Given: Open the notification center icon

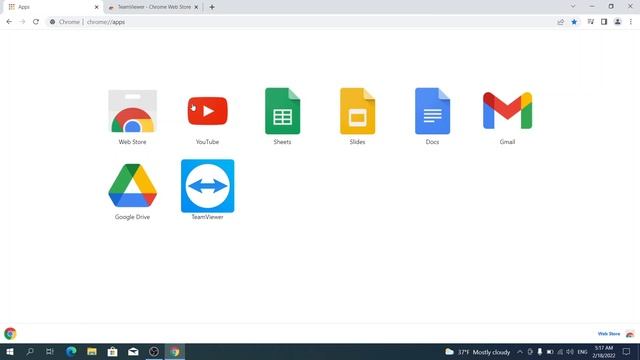Looking at the screenshot, I should pos(627,352).
